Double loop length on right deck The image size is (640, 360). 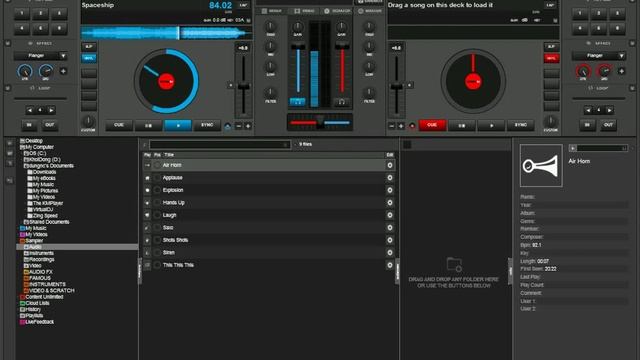pos(609,110)
